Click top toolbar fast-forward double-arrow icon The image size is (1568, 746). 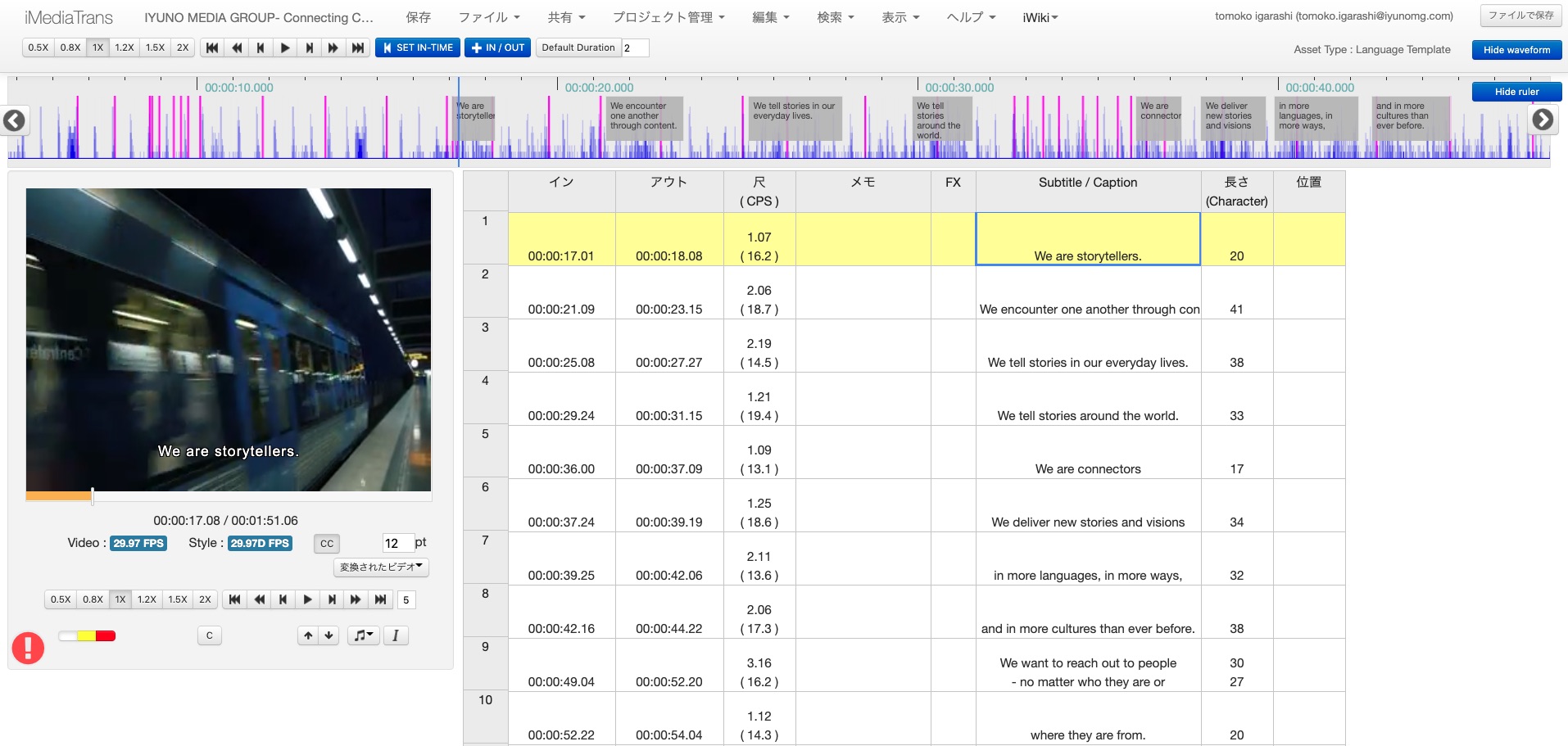click(x=333, y=47)
